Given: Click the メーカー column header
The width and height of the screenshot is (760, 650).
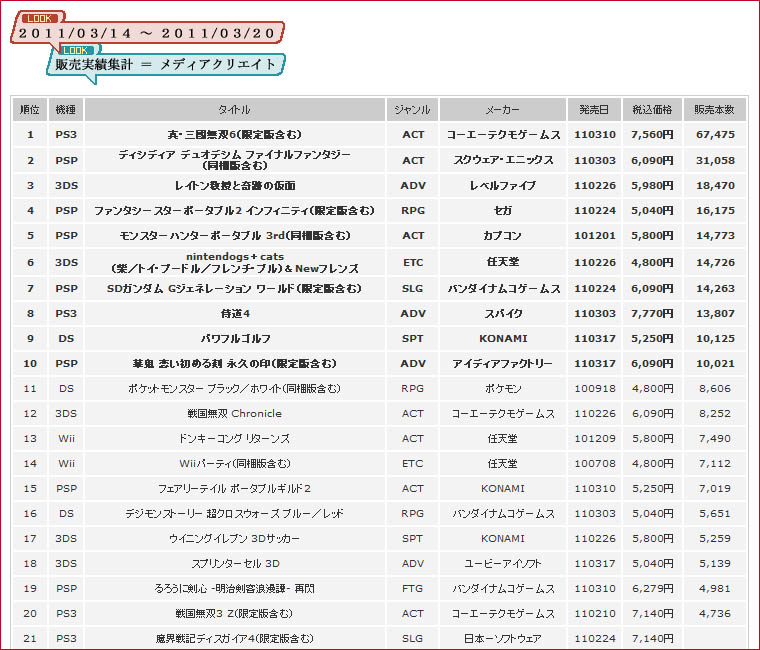Looking at the screenshot, I should tap(503, 110).
